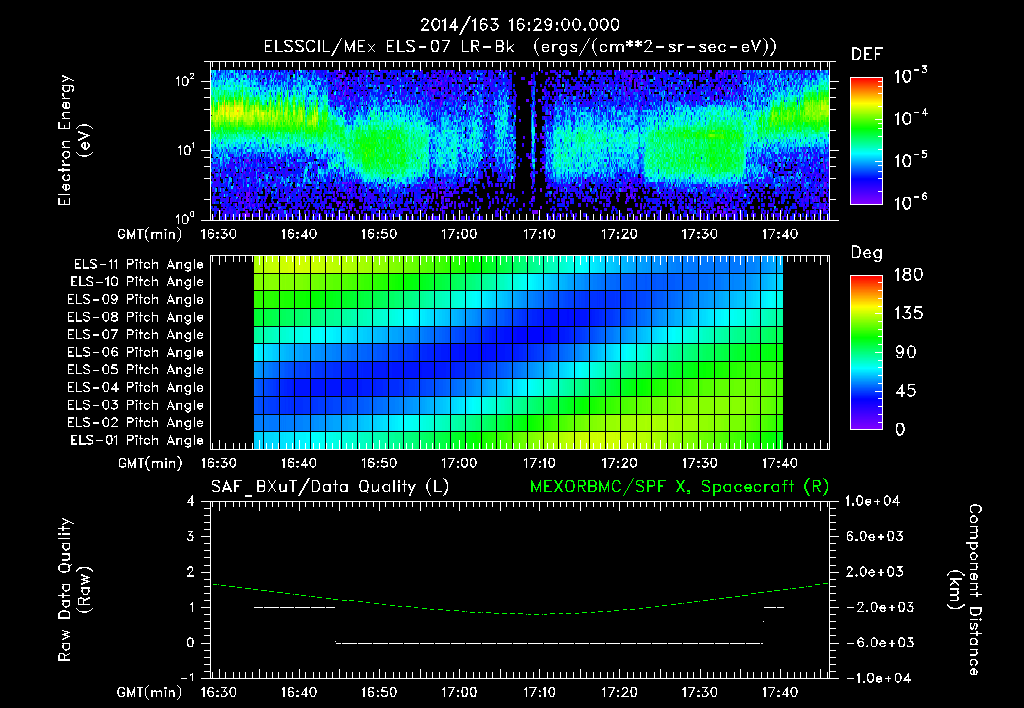Select the ELS-09 Pitch Angle row label
Image resolution: width=1024 pixels, height=708 pixels.
136,300
